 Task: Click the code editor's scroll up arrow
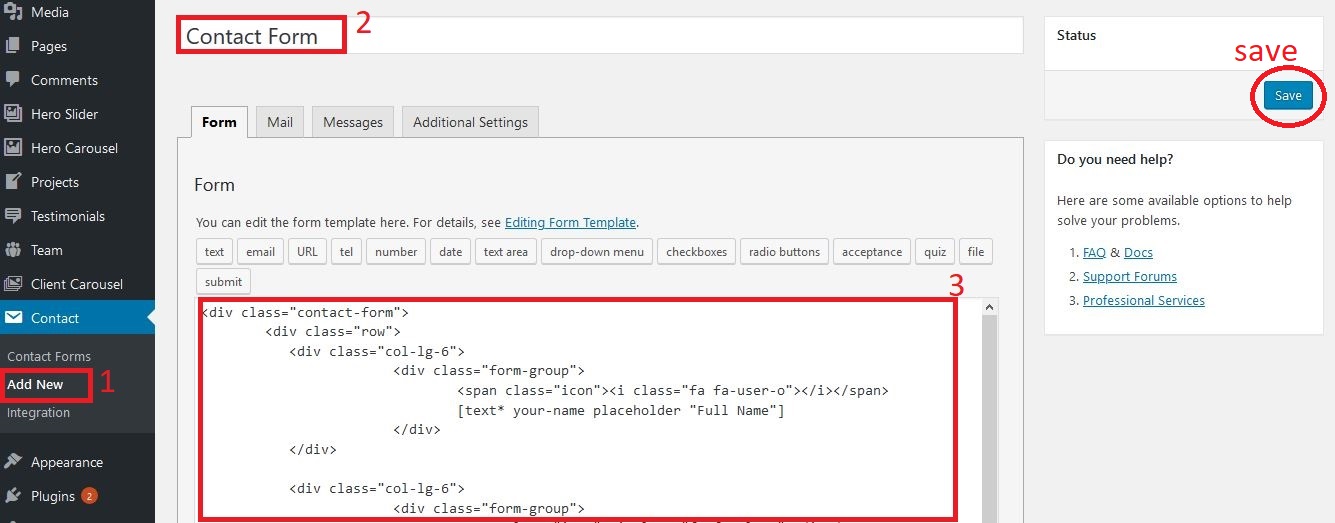pos(990,307)
